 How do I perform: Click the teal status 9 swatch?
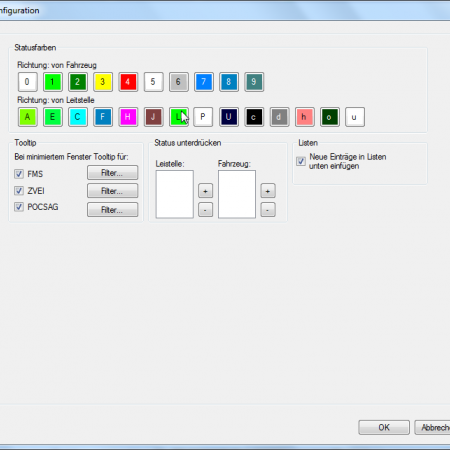[x=254, y=82]
